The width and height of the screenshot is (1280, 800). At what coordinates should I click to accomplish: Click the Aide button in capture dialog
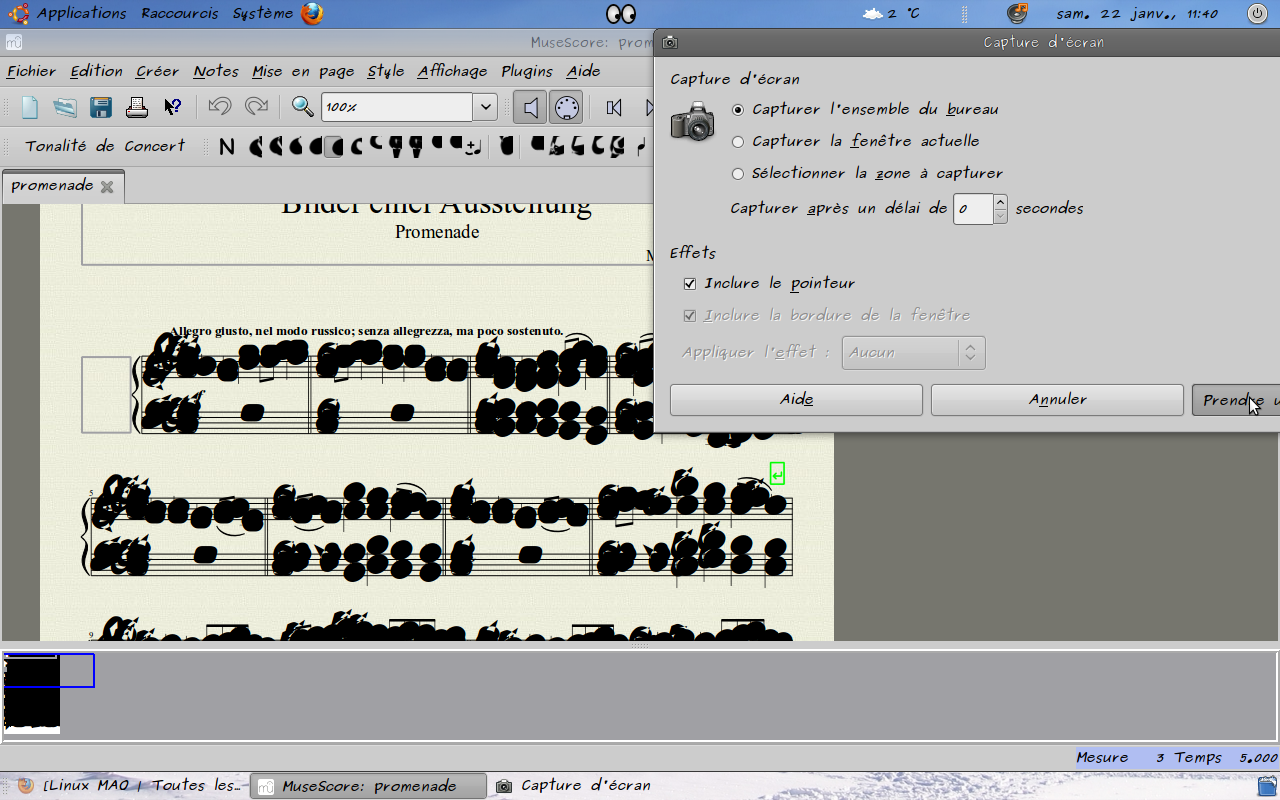coord(796,400)
